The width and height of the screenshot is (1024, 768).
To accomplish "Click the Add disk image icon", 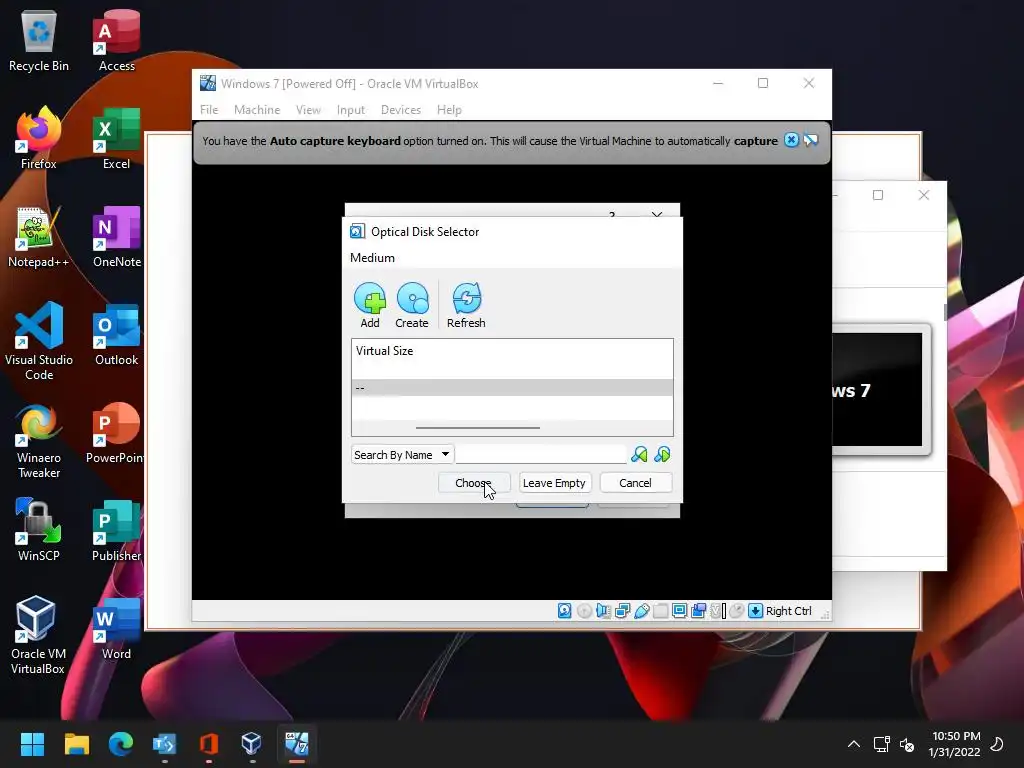I will [370, 305].
